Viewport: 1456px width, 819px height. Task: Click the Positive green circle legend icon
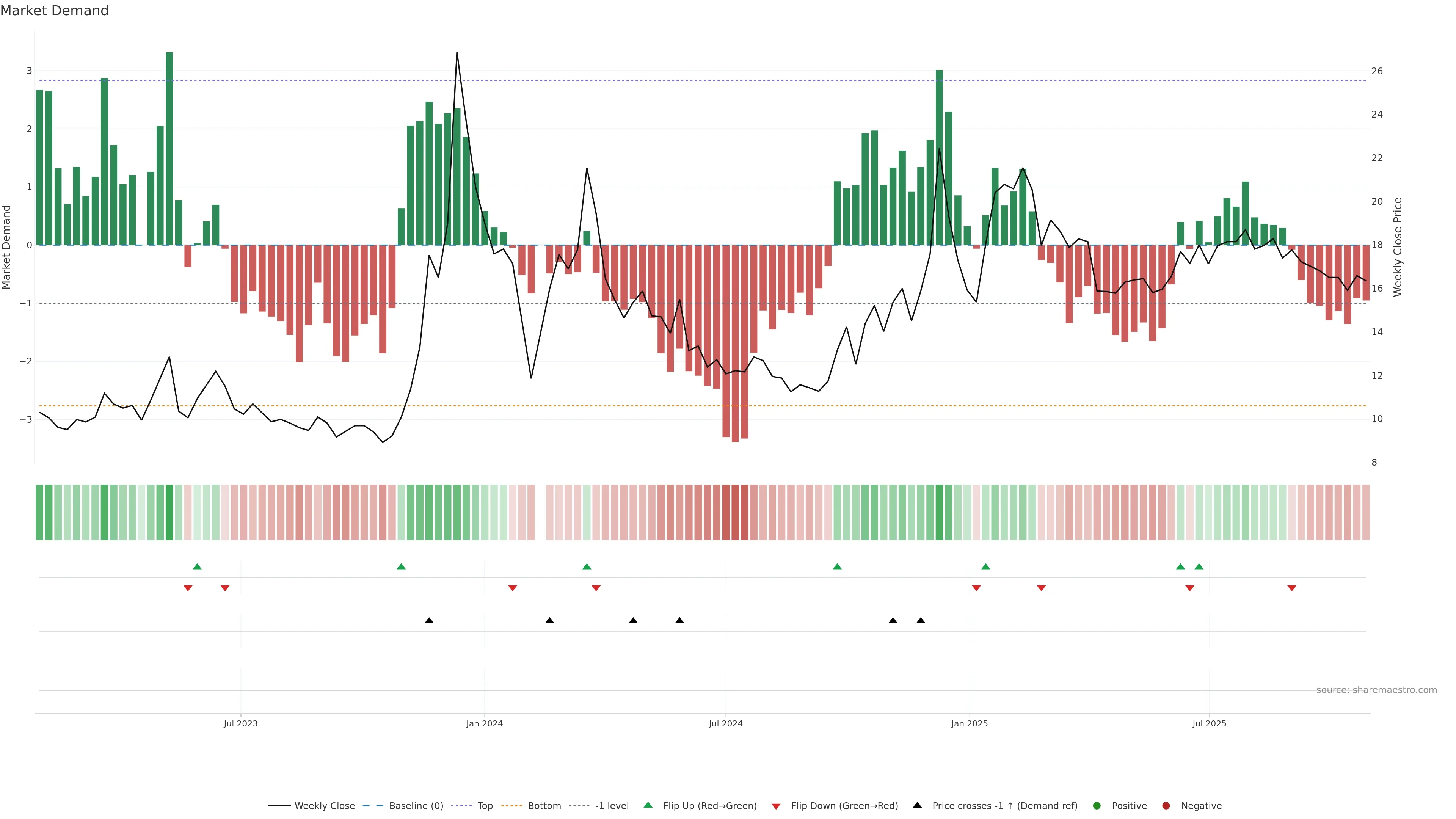click(1097, 806)
